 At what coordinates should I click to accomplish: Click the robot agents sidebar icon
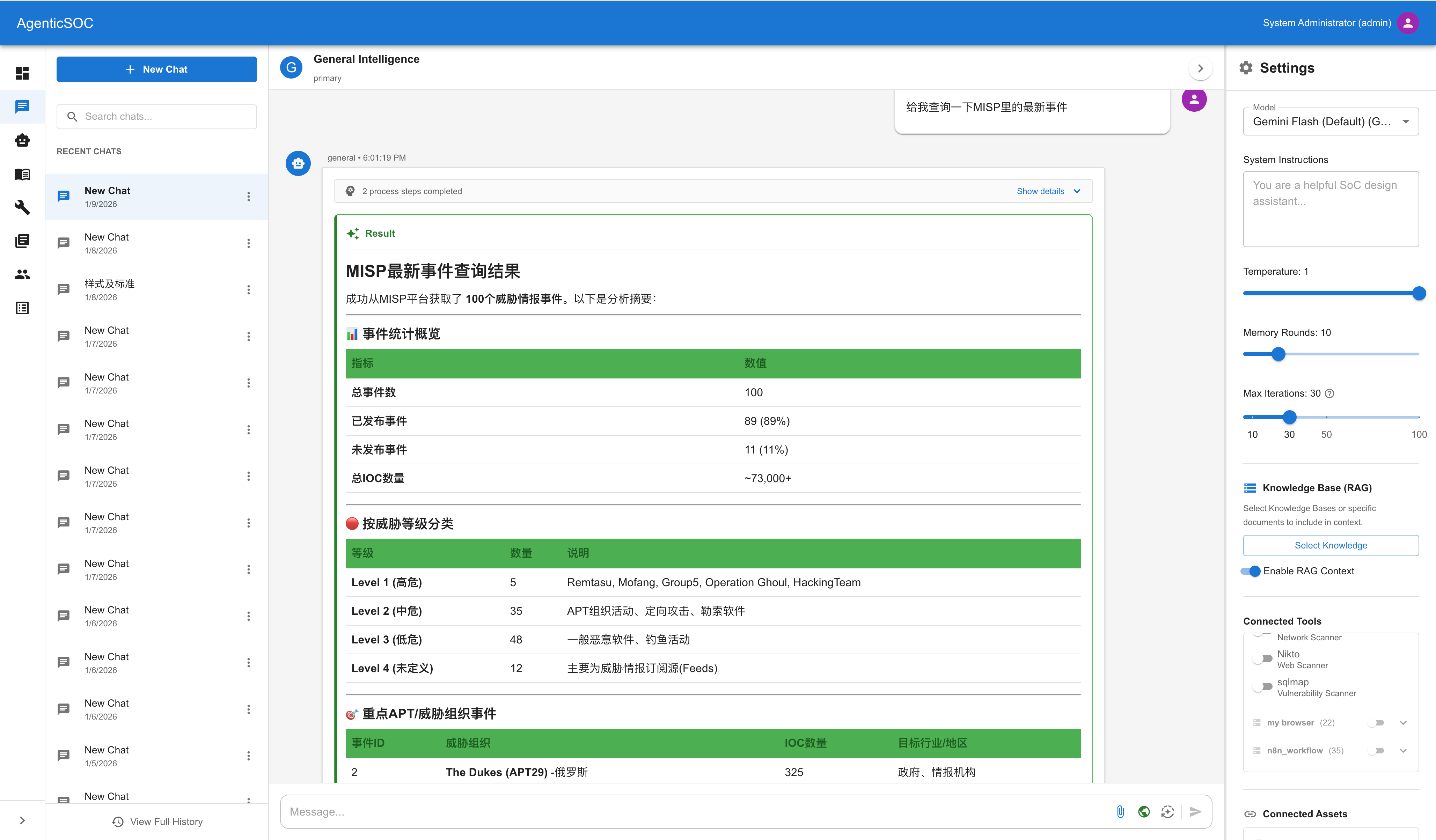22,140
